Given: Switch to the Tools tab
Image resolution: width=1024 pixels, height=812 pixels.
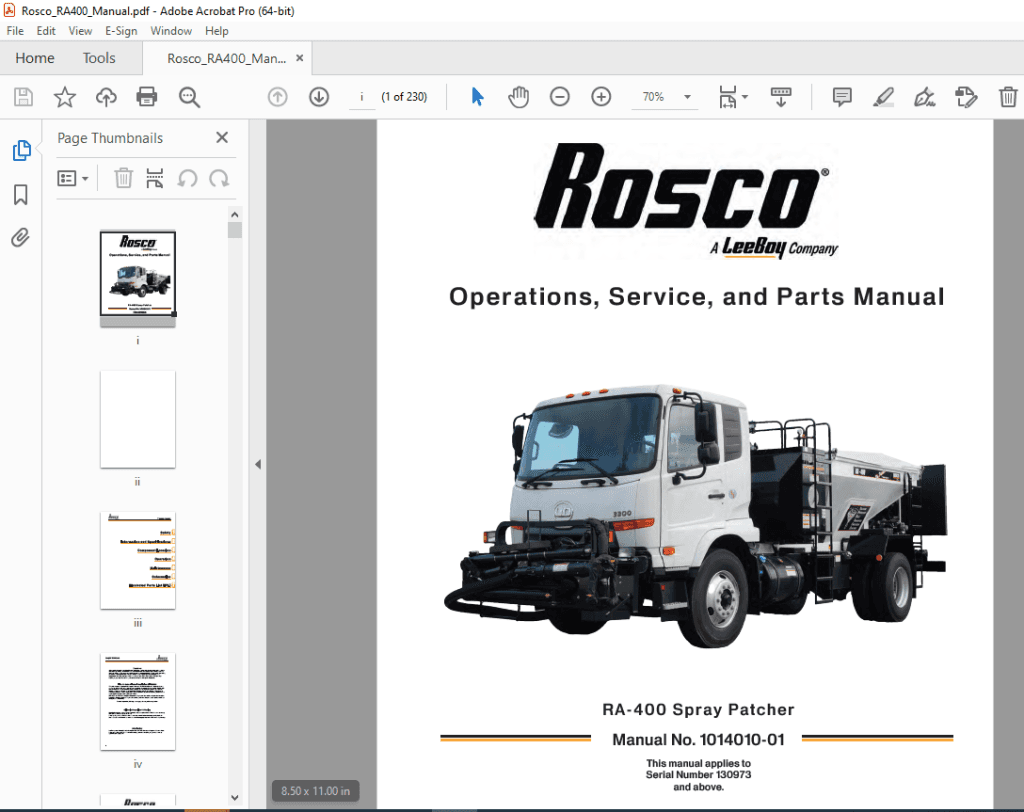Looking at the screenshot, I should coord(99,58).
